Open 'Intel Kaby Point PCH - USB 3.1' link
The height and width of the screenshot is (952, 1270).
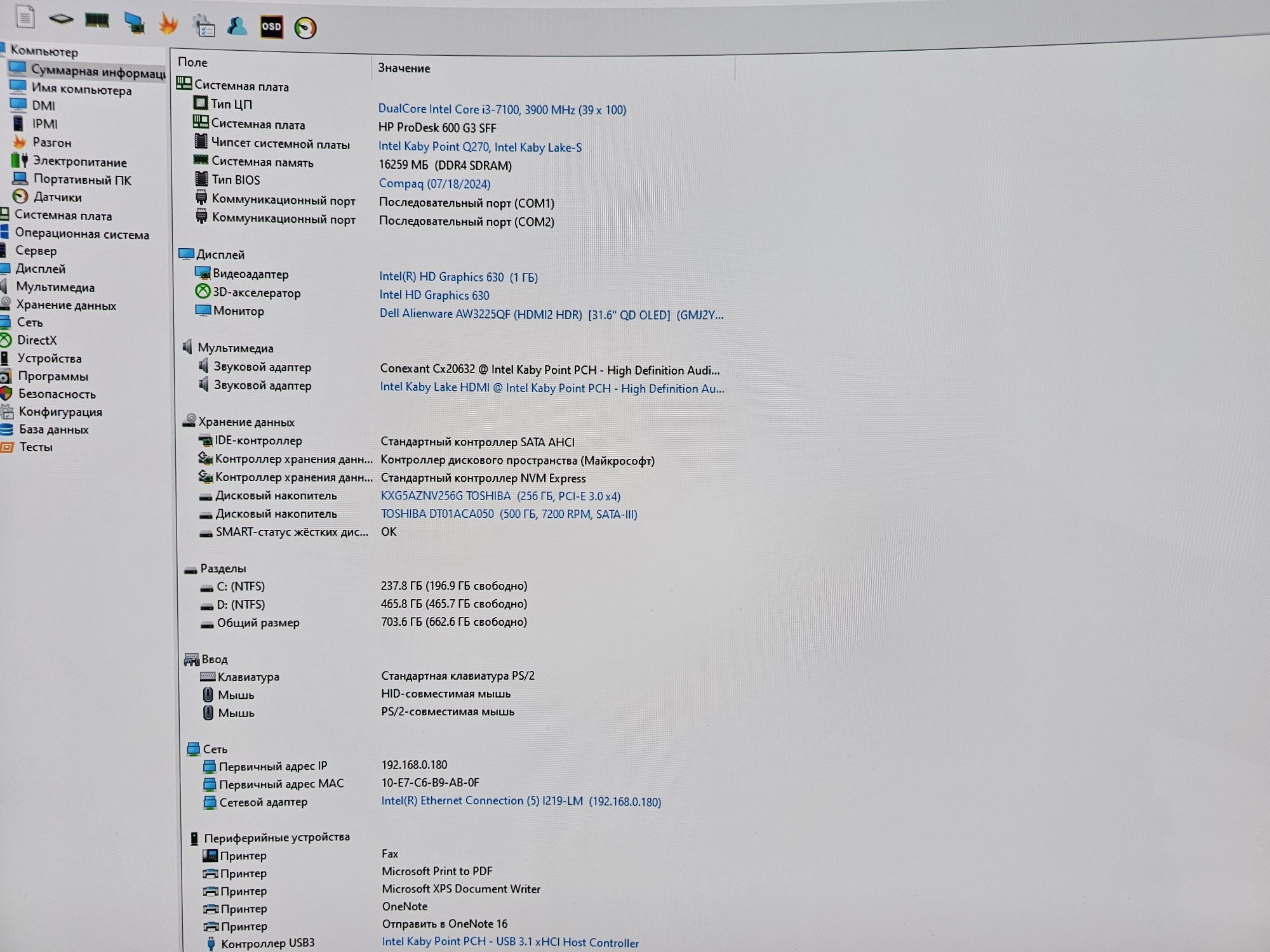tap(510, 942)
